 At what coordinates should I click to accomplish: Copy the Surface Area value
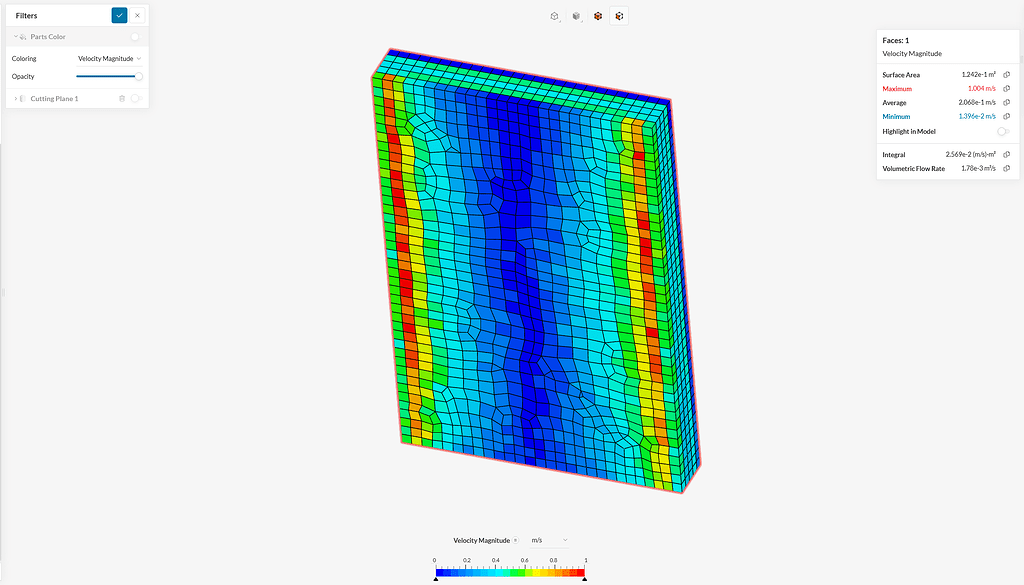pyautogui.click(x=1004, y=74)
